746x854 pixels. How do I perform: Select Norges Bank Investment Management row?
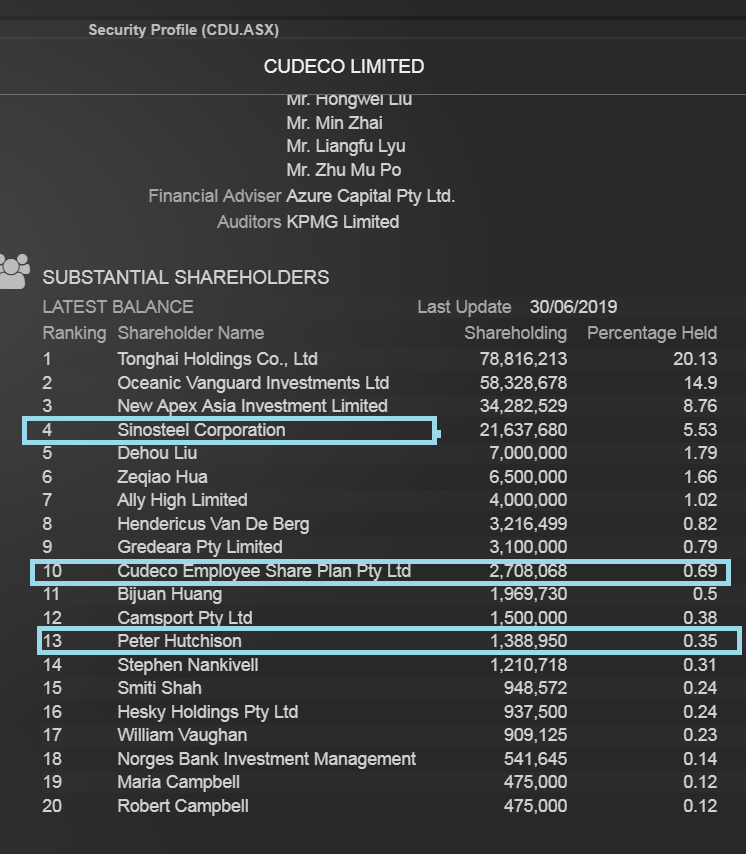(380, 759)
